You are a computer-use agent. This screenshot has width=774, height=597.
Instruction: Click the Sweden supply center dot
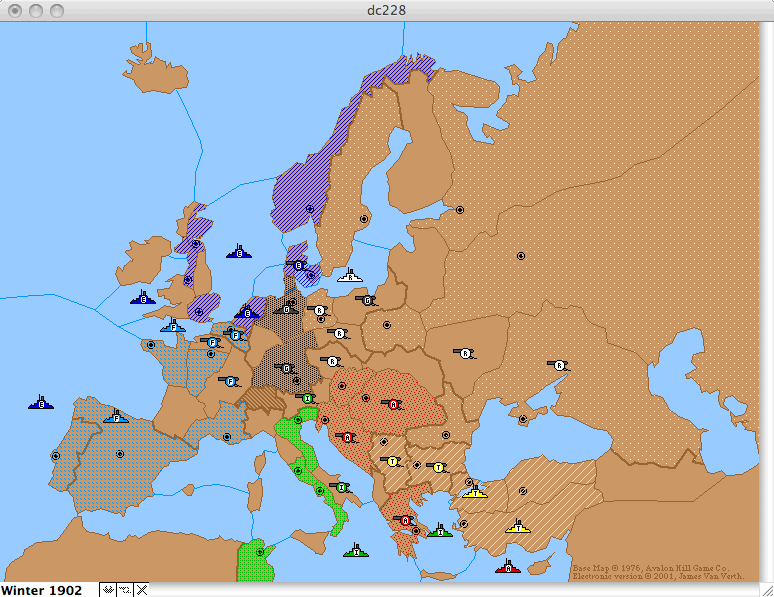coord(364,219)
